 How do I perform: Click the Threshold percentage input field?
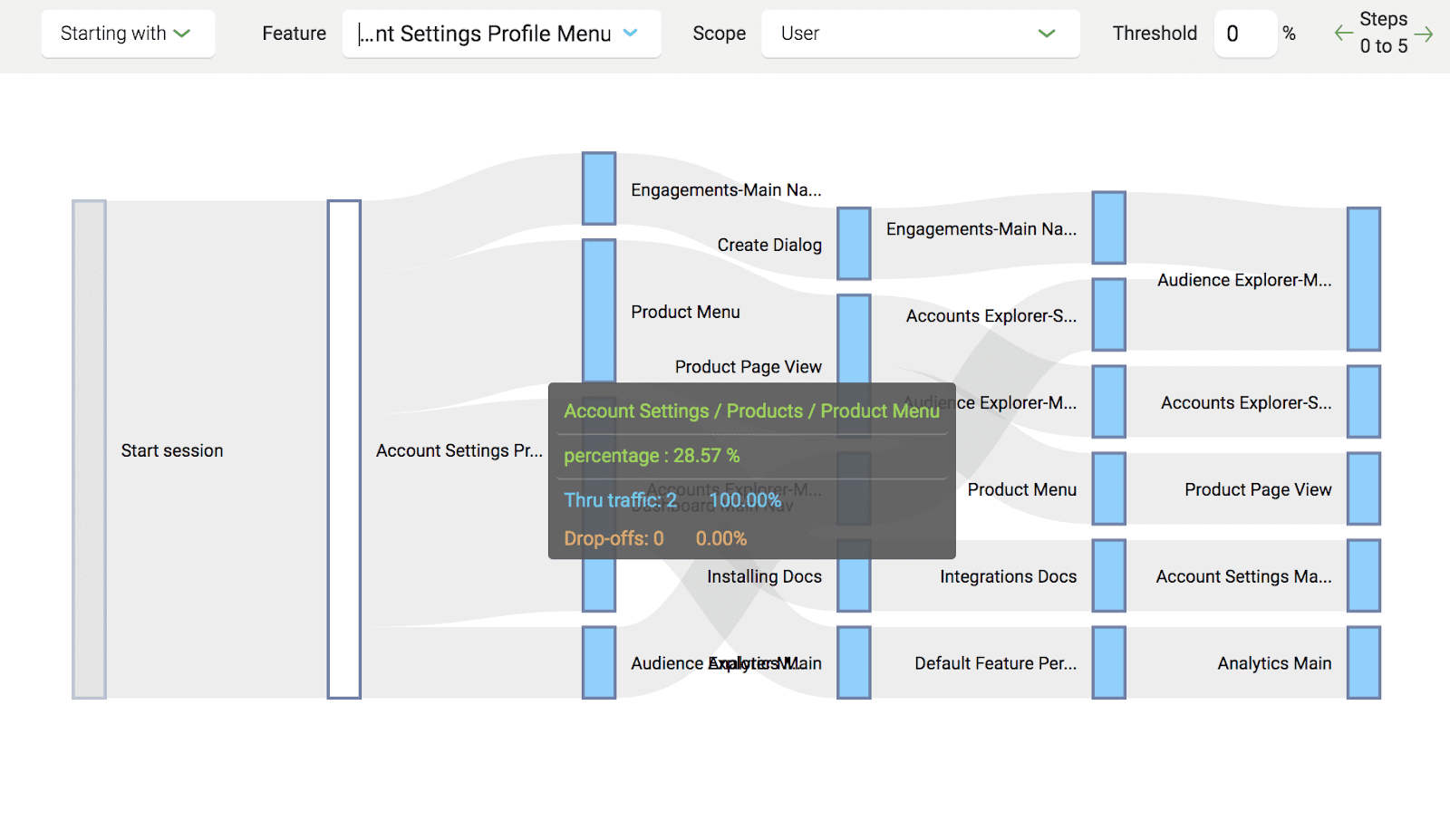coord(1244,34)
